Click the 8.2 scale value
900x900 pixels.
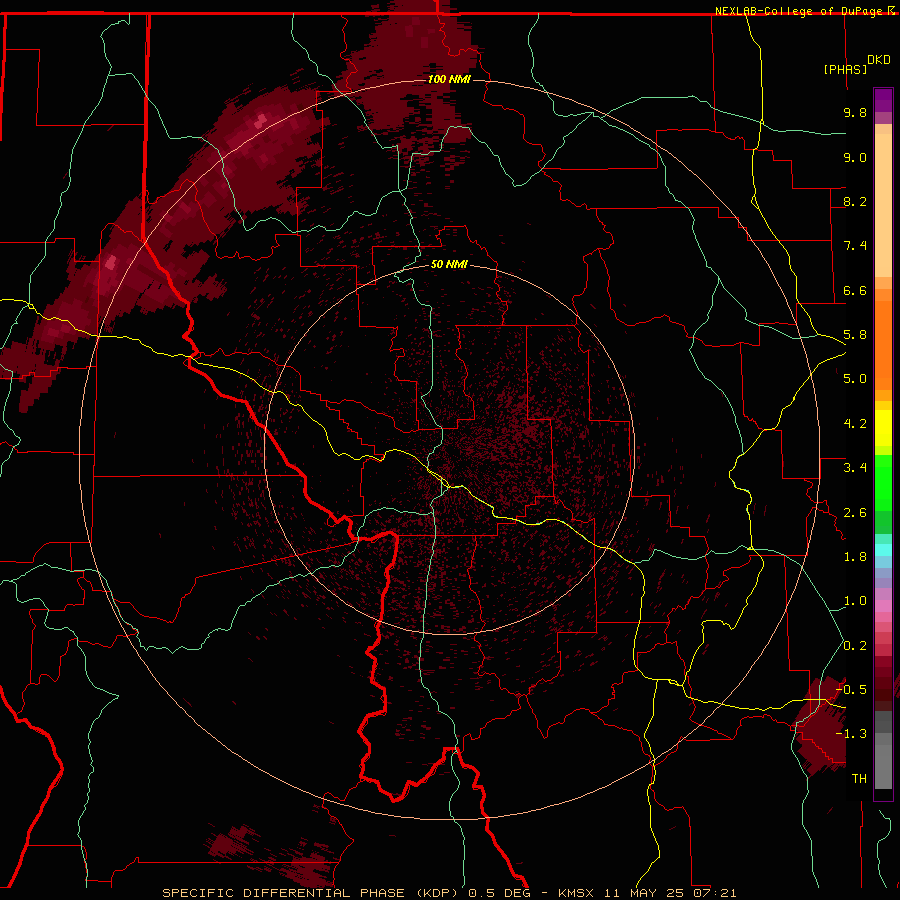click(x=855, y=201)
